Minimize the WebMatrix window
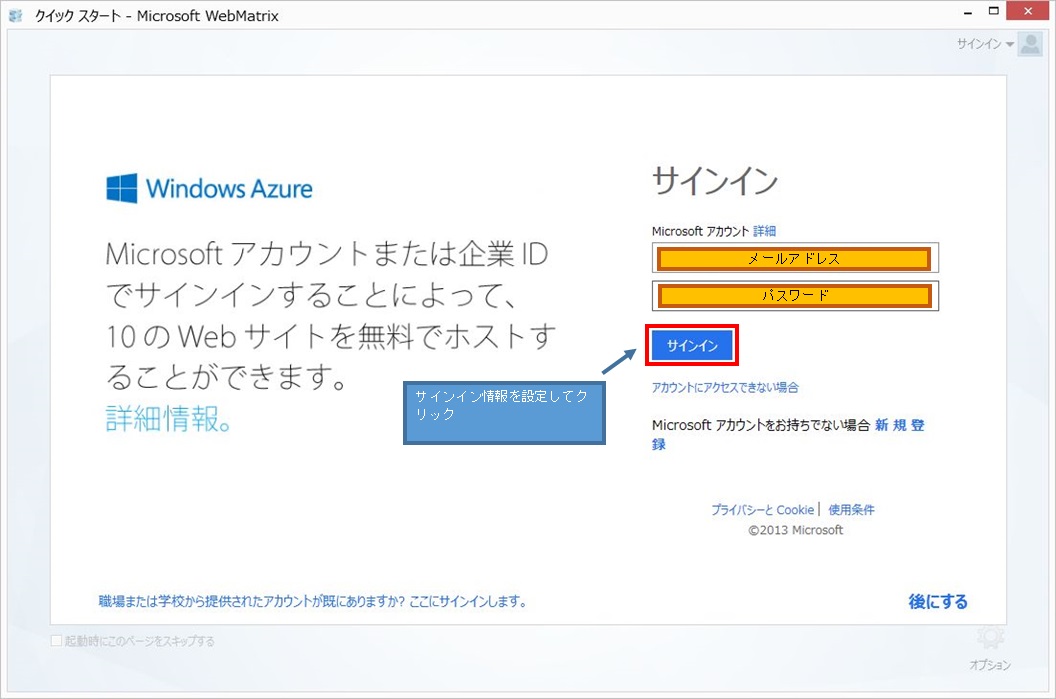Screen dimensions: 1056x699 968,11
